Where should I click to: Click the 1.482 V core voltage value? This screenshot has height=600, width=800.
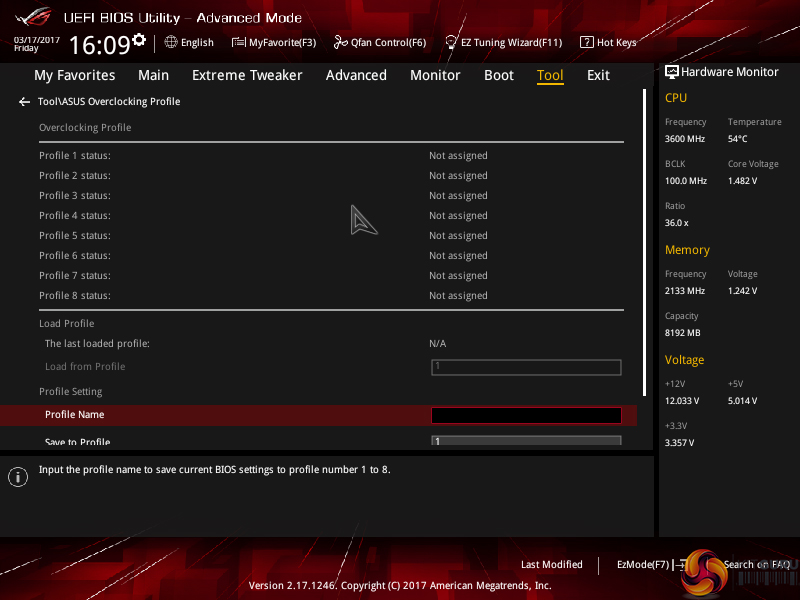coord(742,181)
